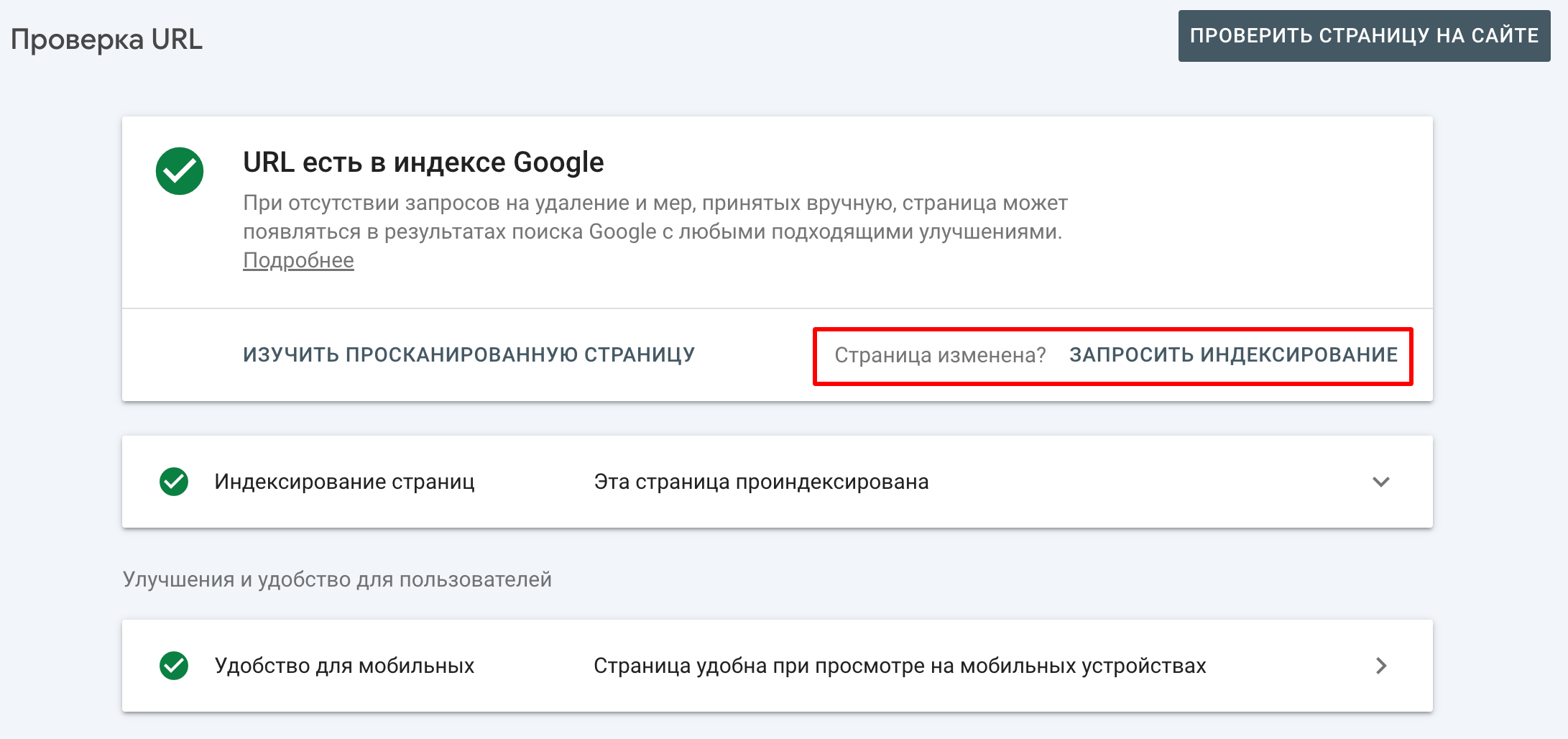Click the Индексирование страниц label
Image resolution: width=1568 pixels, height=739 pixels.
[344, 482]
